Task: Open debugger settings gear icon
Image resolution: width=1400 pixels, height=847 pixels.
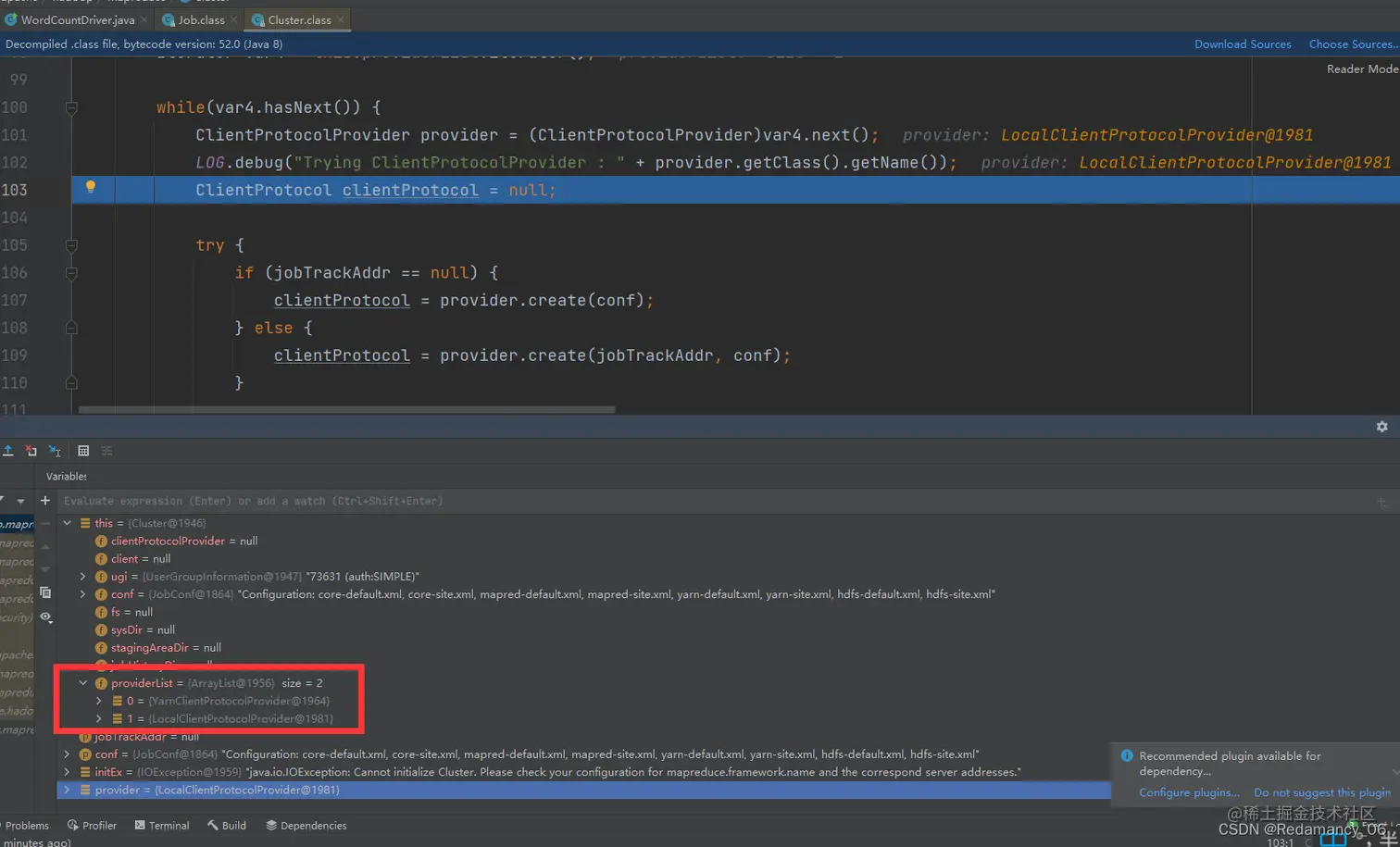Action: [x=1381, y=427]
